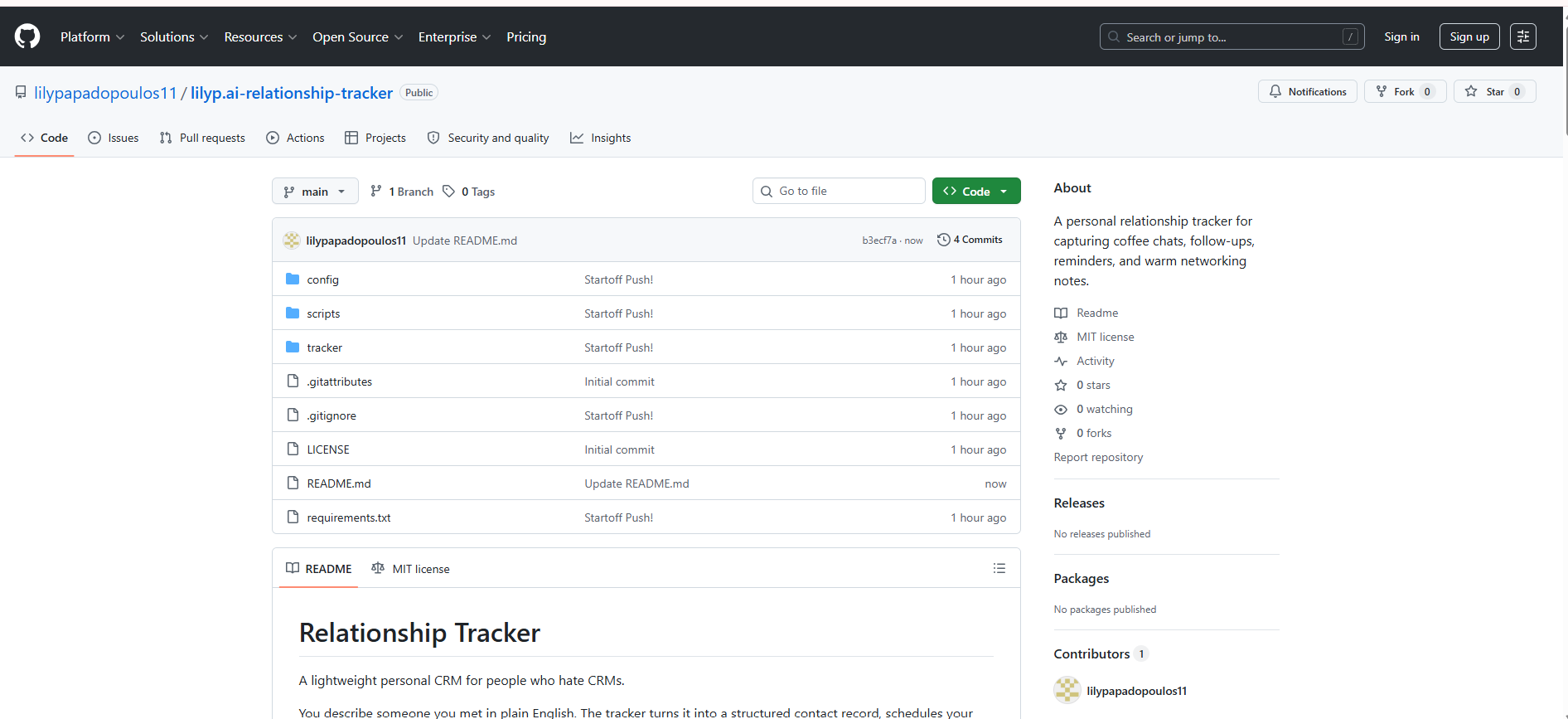Viewport: 1568px width, 719px height.
Task: Open the Security and quality tab
Action: pos(488,138)
